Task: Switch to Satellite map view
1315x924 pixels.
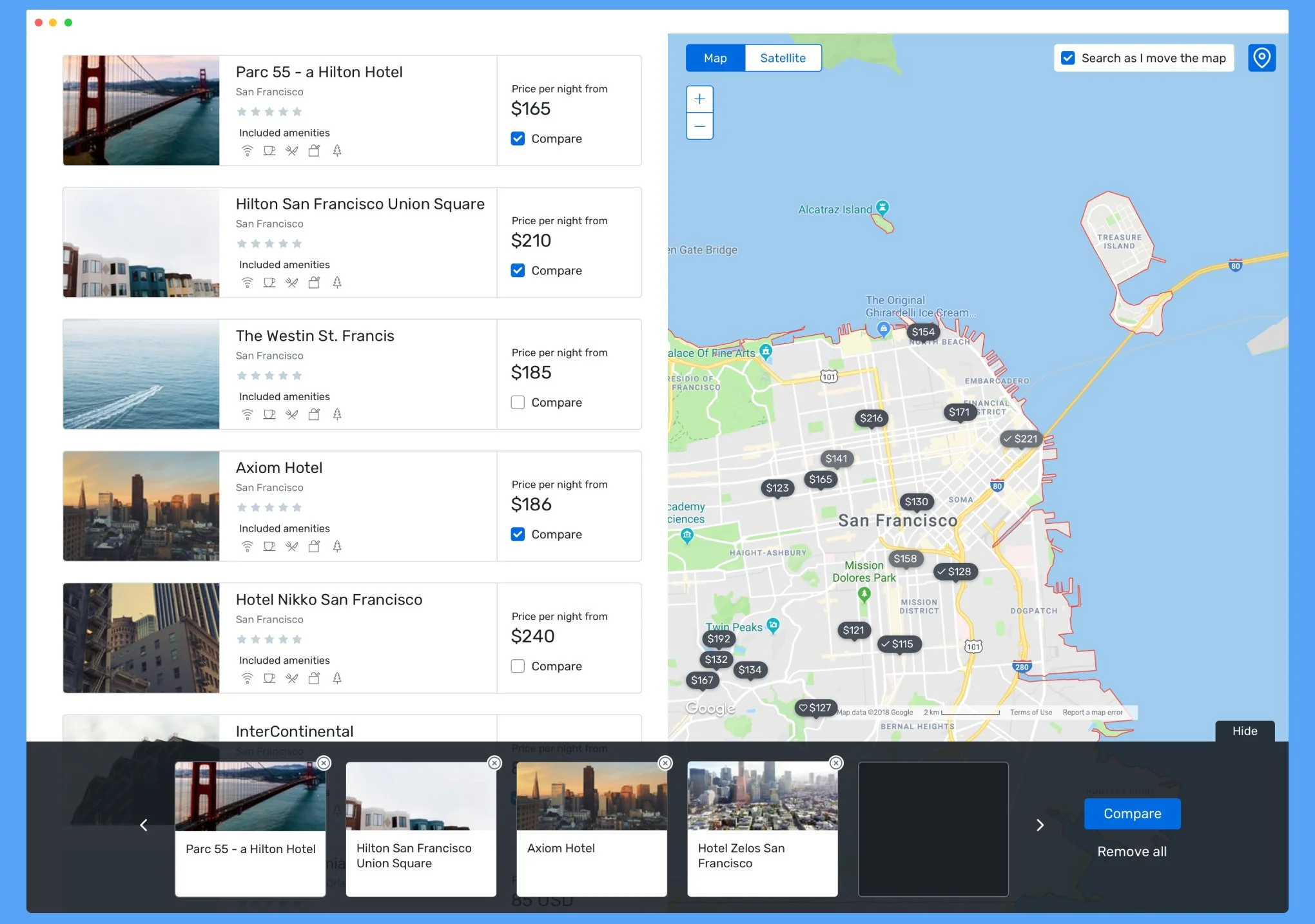Action: pos(783,58)
